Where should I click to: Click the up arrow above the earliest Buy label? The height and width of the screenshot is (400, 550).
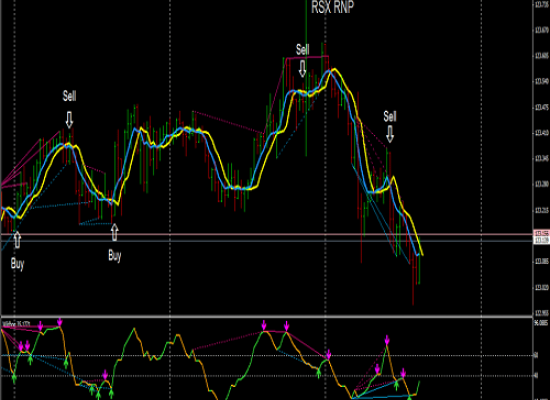click(17, 240)
